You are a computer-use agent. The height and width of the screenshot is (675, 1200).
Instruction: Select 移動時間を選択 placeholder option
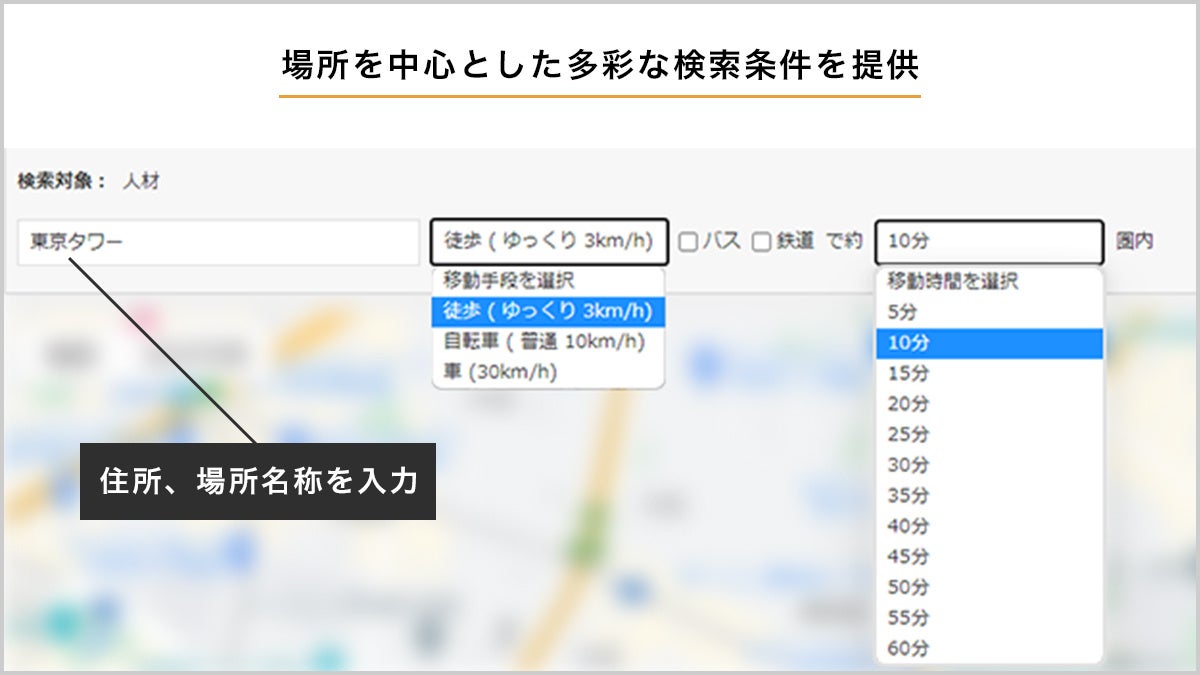point(990,282)
